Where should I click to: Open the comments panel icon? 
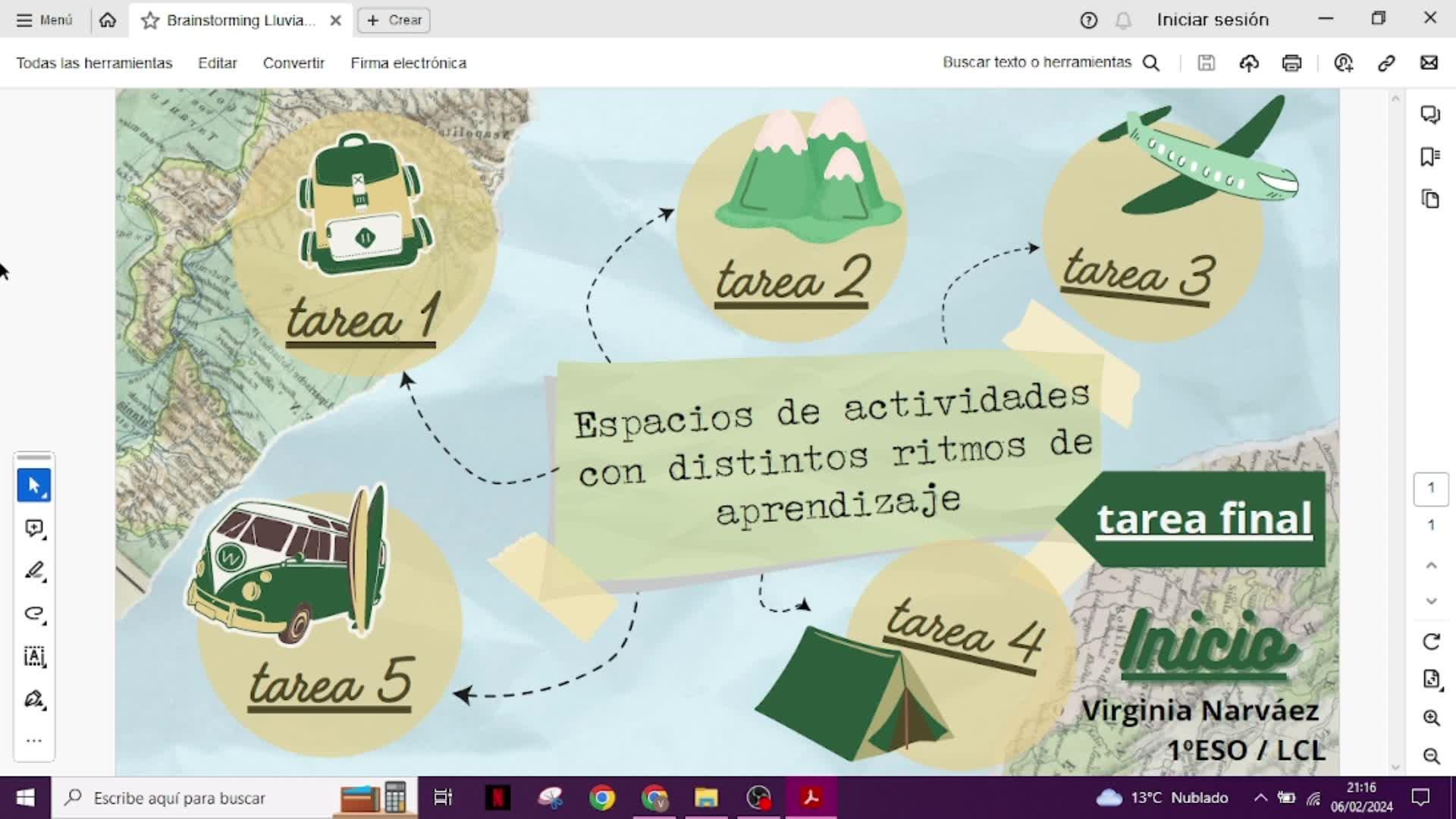(1430, 115)
